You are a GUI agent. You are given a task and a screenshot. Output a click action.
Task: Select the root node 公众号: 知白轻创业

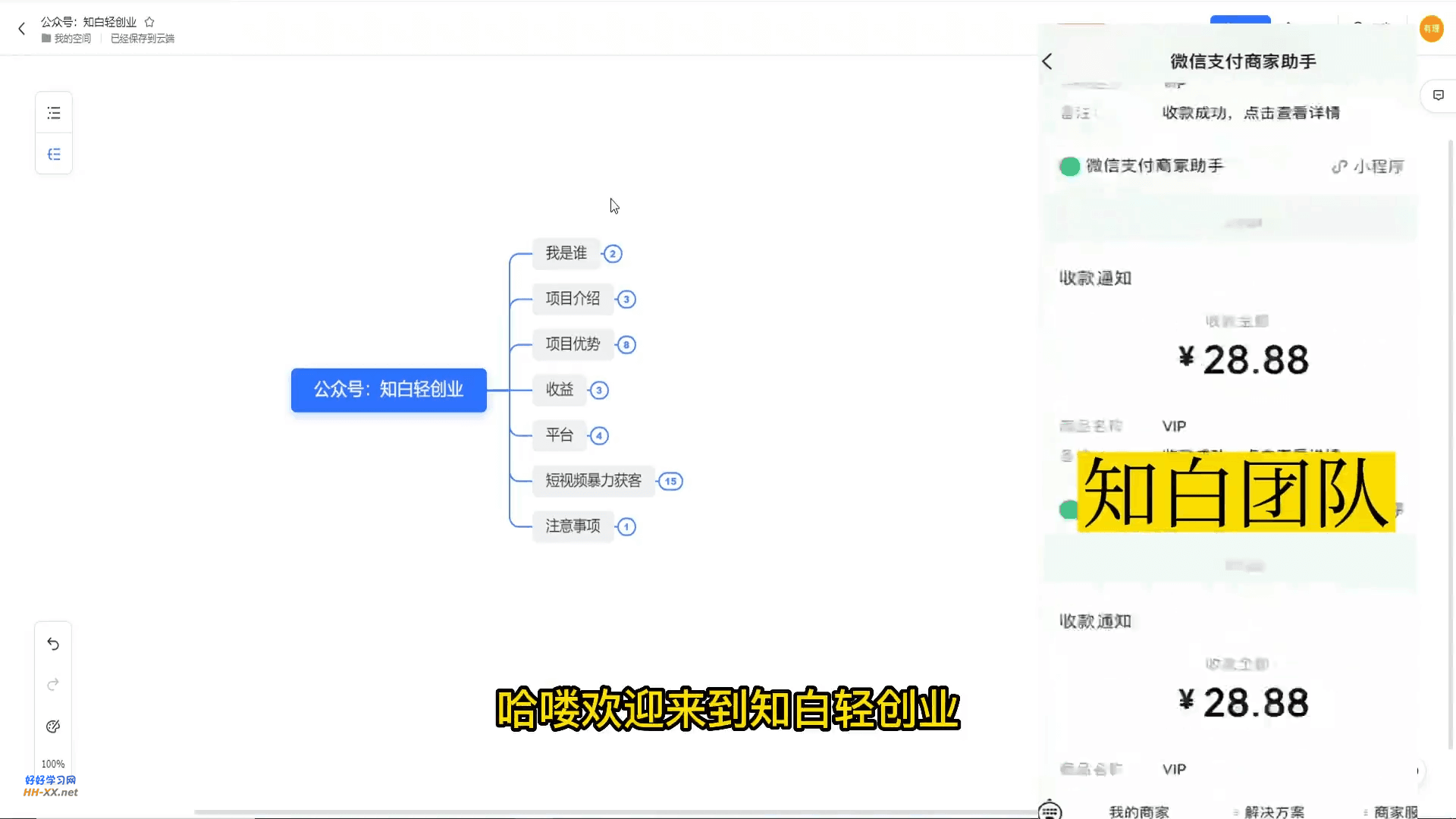click(x=389, y=390)
